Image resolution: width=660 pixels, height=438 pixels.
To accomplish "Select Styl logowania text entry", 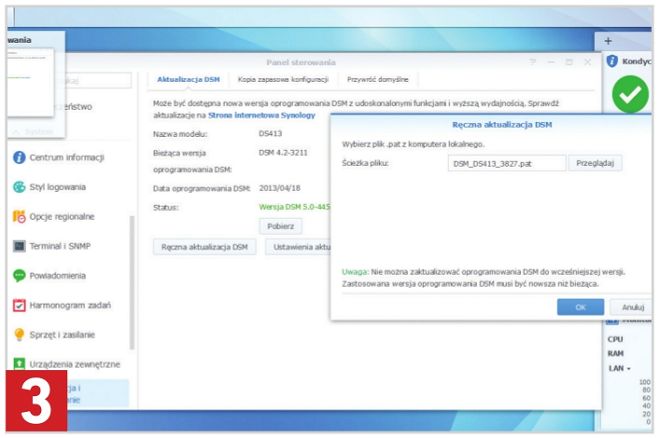I will [x=58, y=187].
